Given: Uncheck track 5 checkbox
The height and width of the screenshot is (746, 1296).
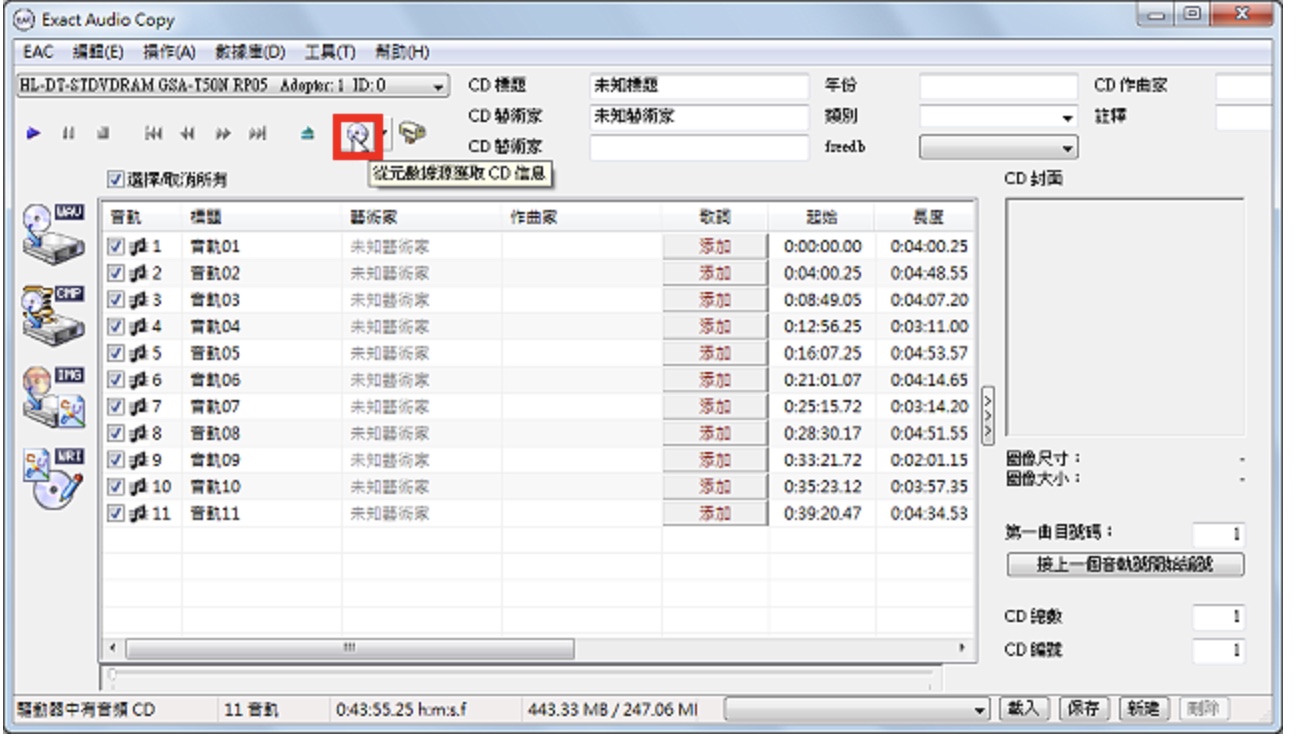Looking at the screenshot, I should [x=116, y=353].
